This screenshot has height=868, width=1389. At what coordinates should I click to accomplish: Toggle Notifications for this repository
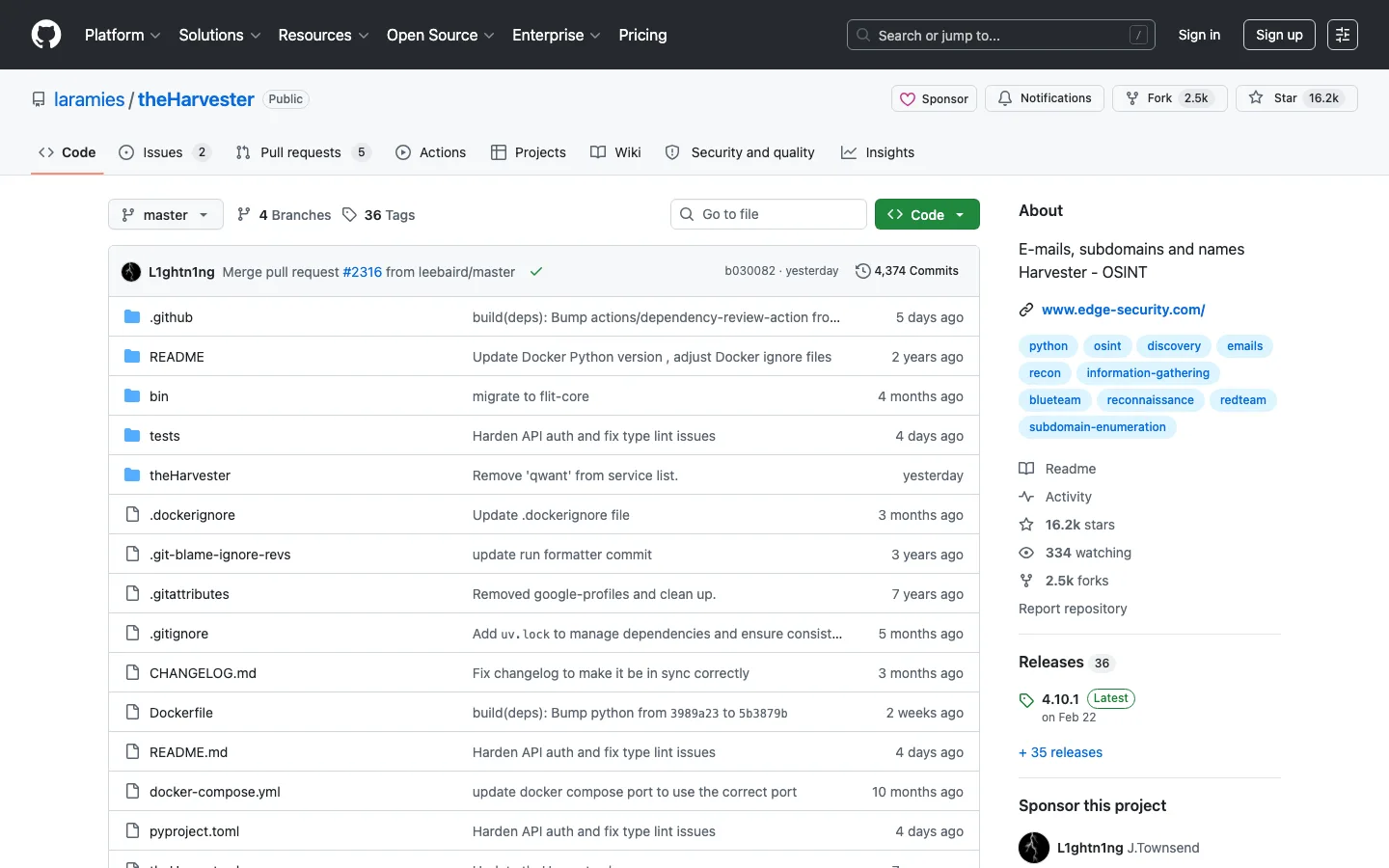click(1045, 98)
